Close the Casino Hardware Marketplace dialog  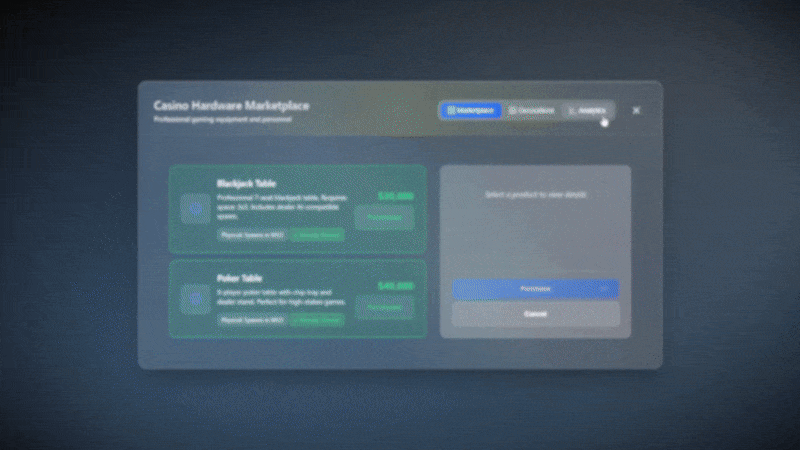point(636,110)
